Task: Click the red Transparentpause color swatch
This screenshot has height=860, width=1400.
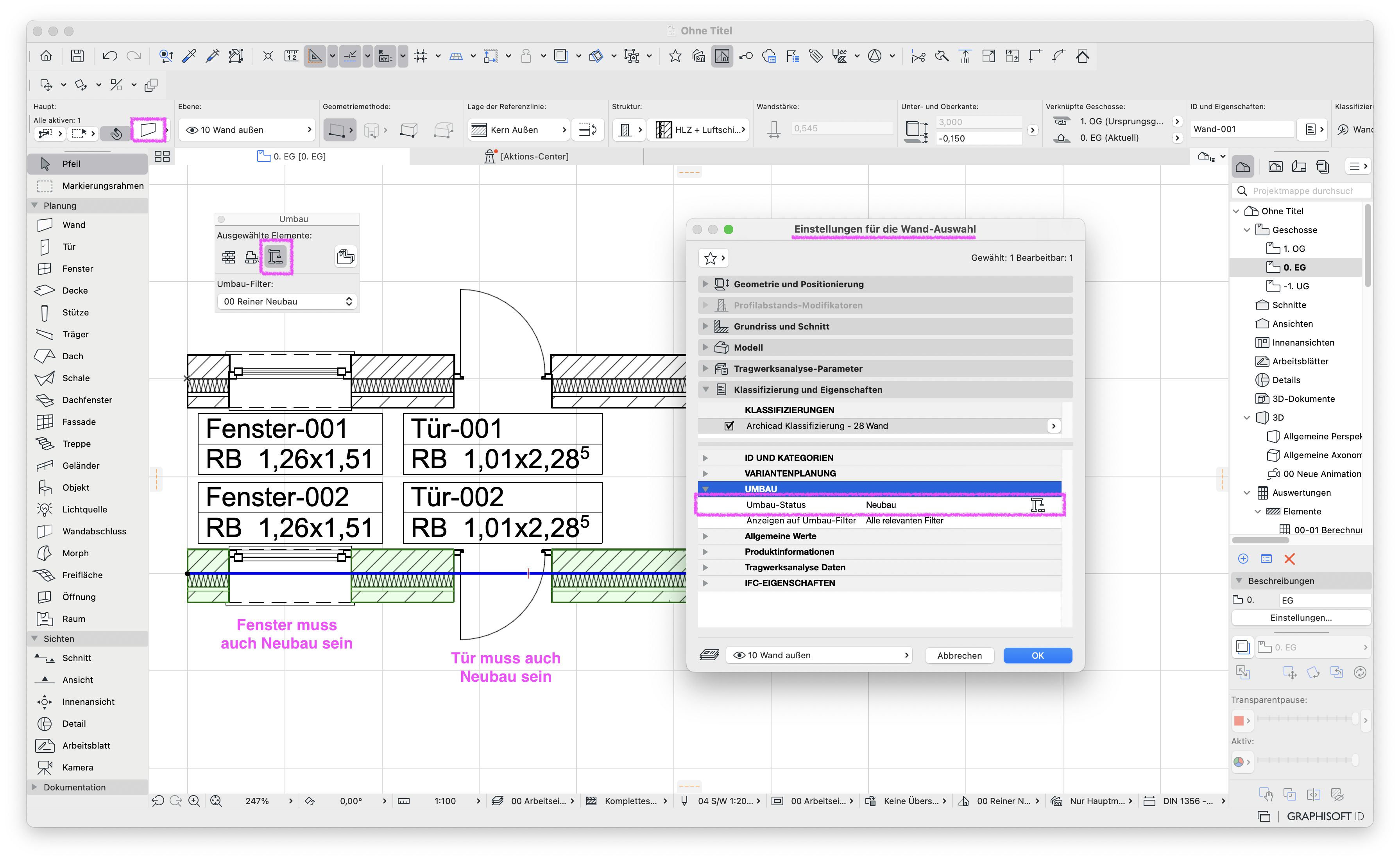Action: coord(1239,720)
